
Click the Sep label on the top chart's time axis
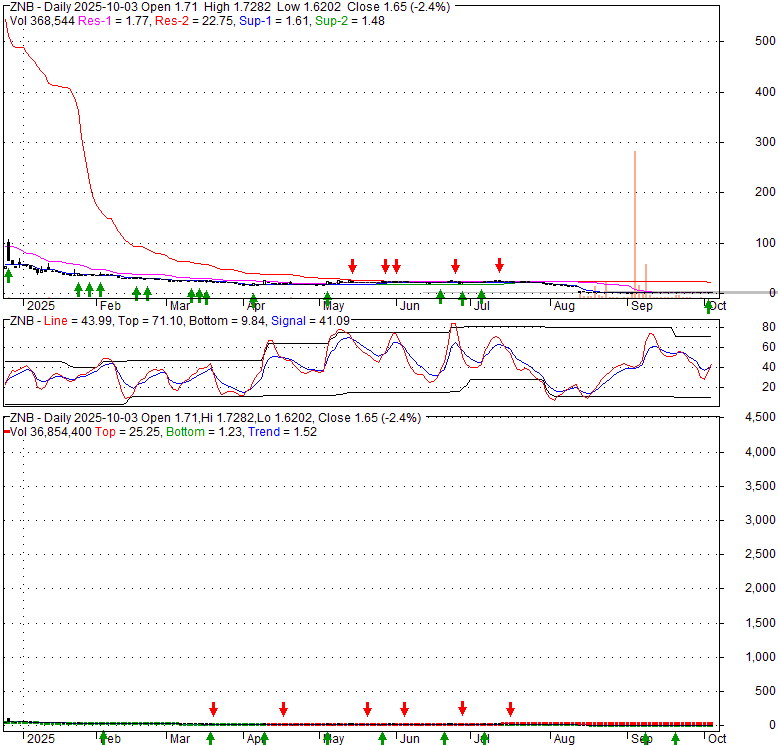(641, 305)
